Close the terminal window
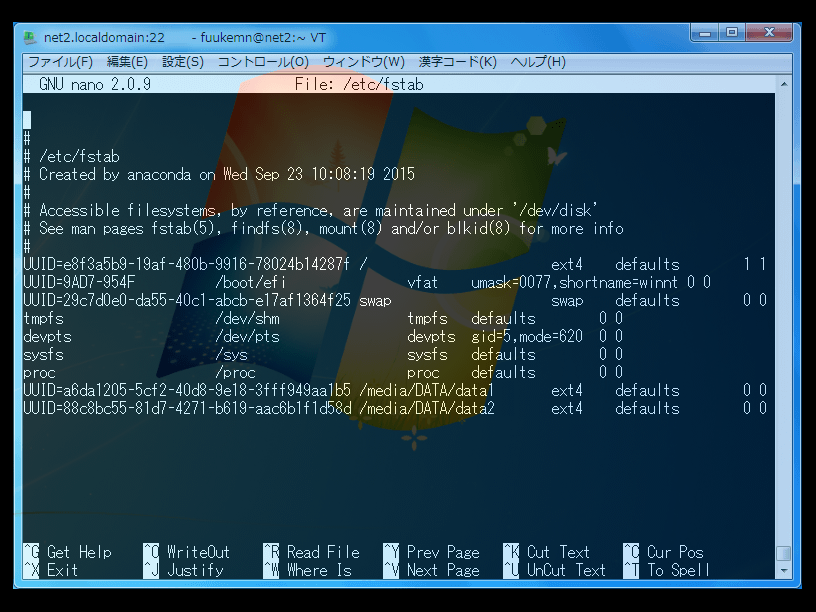 [769, 33]
